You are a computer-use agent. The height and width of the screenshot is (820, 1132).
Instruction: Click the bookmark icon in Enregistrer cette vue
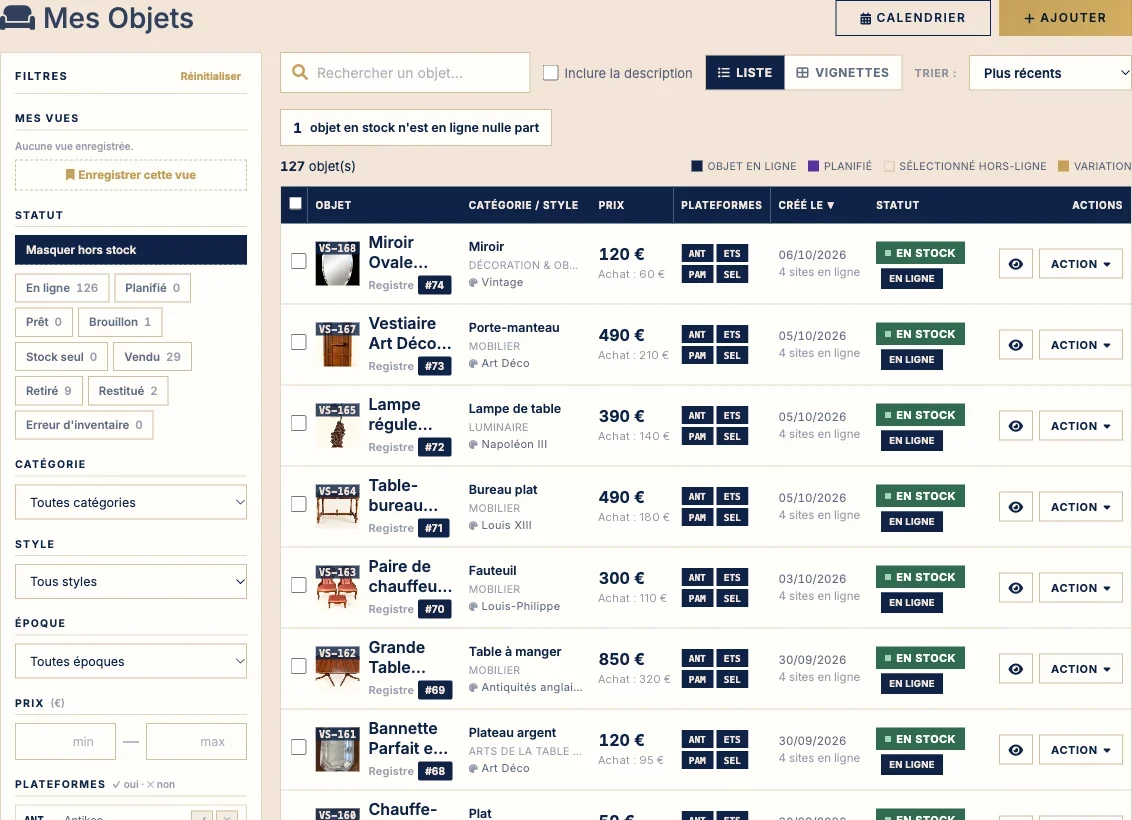pos(70,175)
